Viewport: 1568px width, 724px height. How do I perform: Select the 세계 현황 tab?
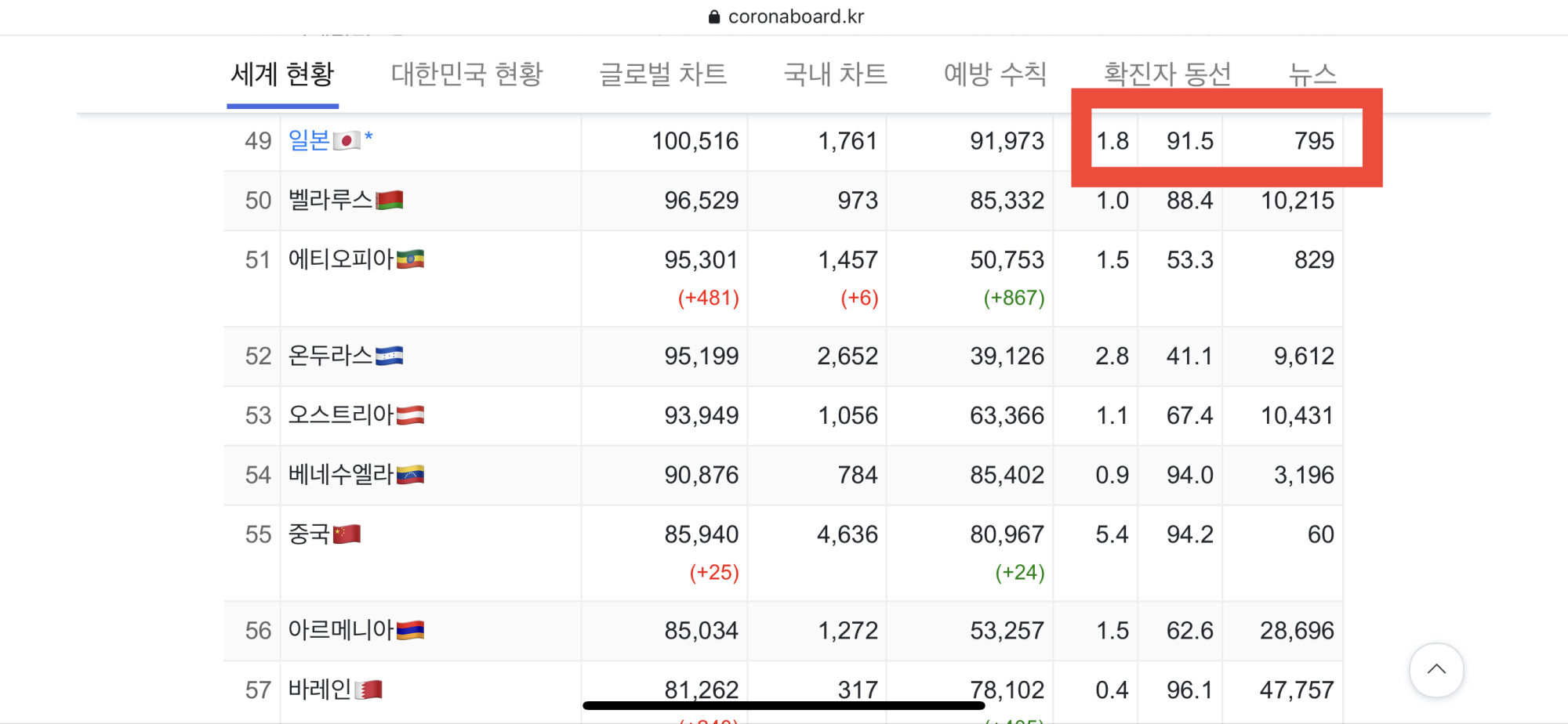[x=282, y=74]
